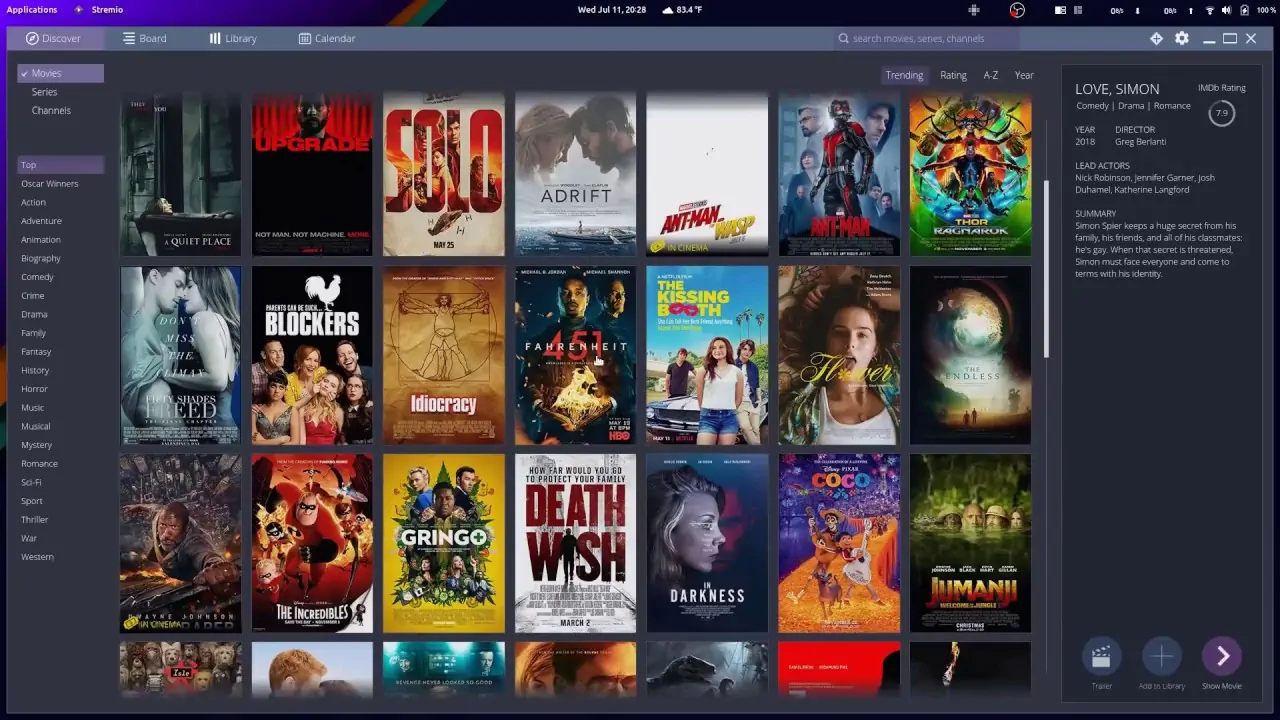Open Stremio settings gear icon
Image resolution: width=1280 pixels, height=720 pixels.
[1182, 38]
